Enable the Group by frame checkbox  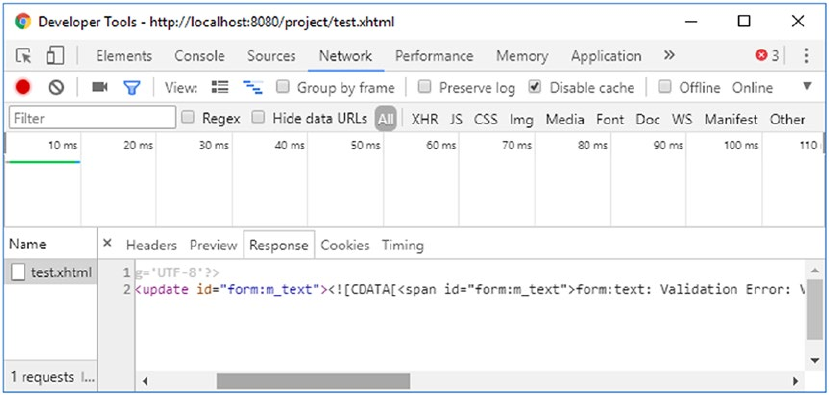pos(283,87)
